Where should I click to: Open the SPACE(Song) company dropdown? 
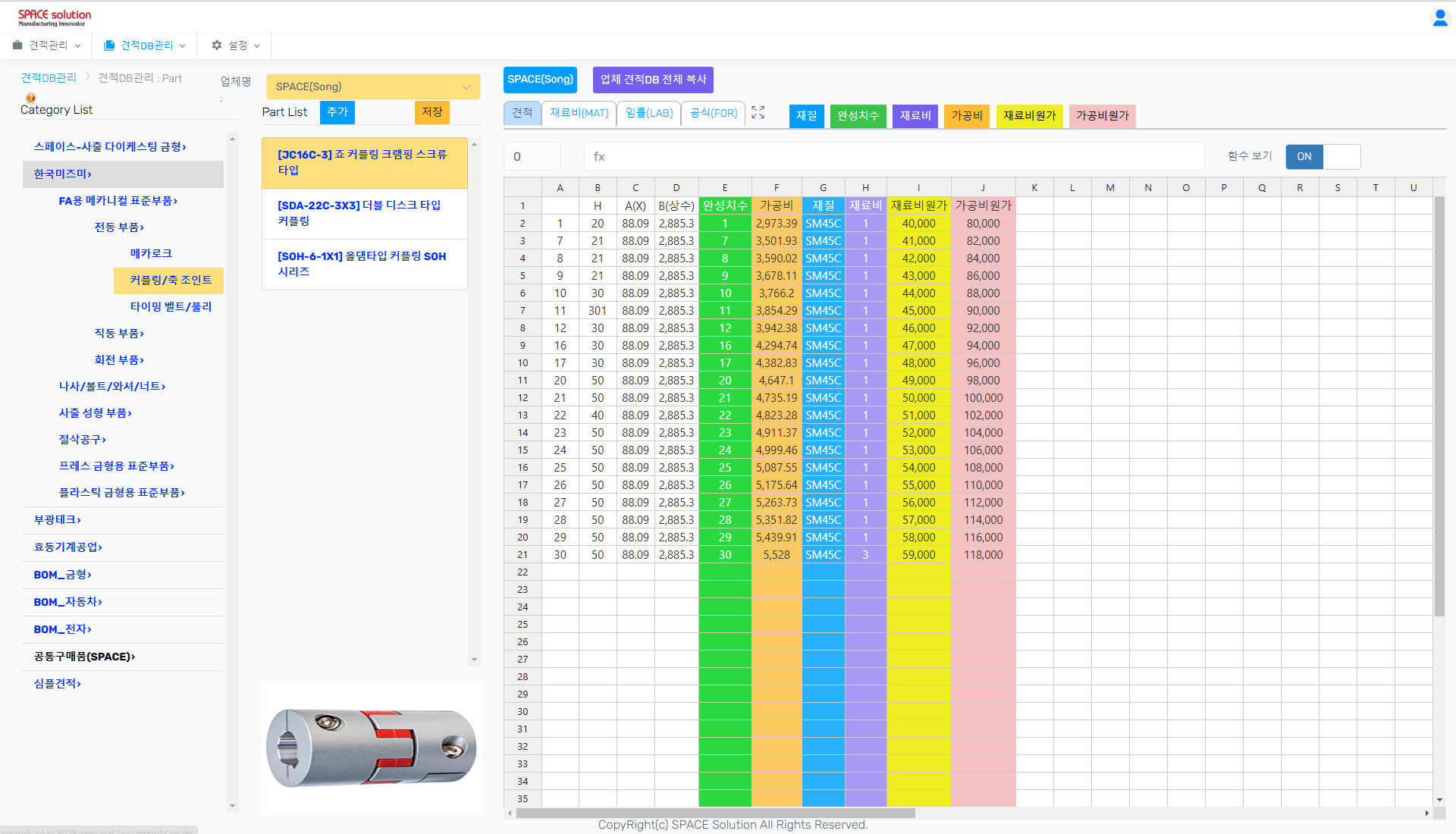pyautogui.click(x=372, y=86)
